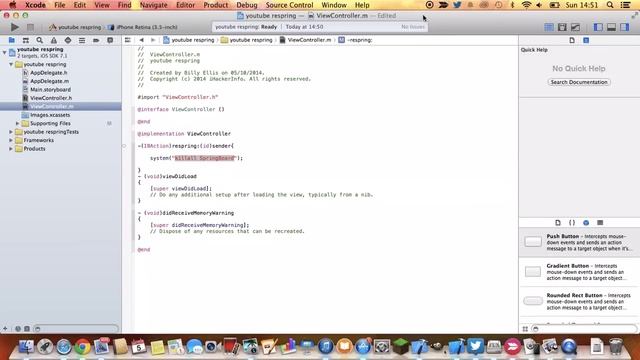640x360 pixels.
Task: Stop the running build
Action: [x=30, y=27]
